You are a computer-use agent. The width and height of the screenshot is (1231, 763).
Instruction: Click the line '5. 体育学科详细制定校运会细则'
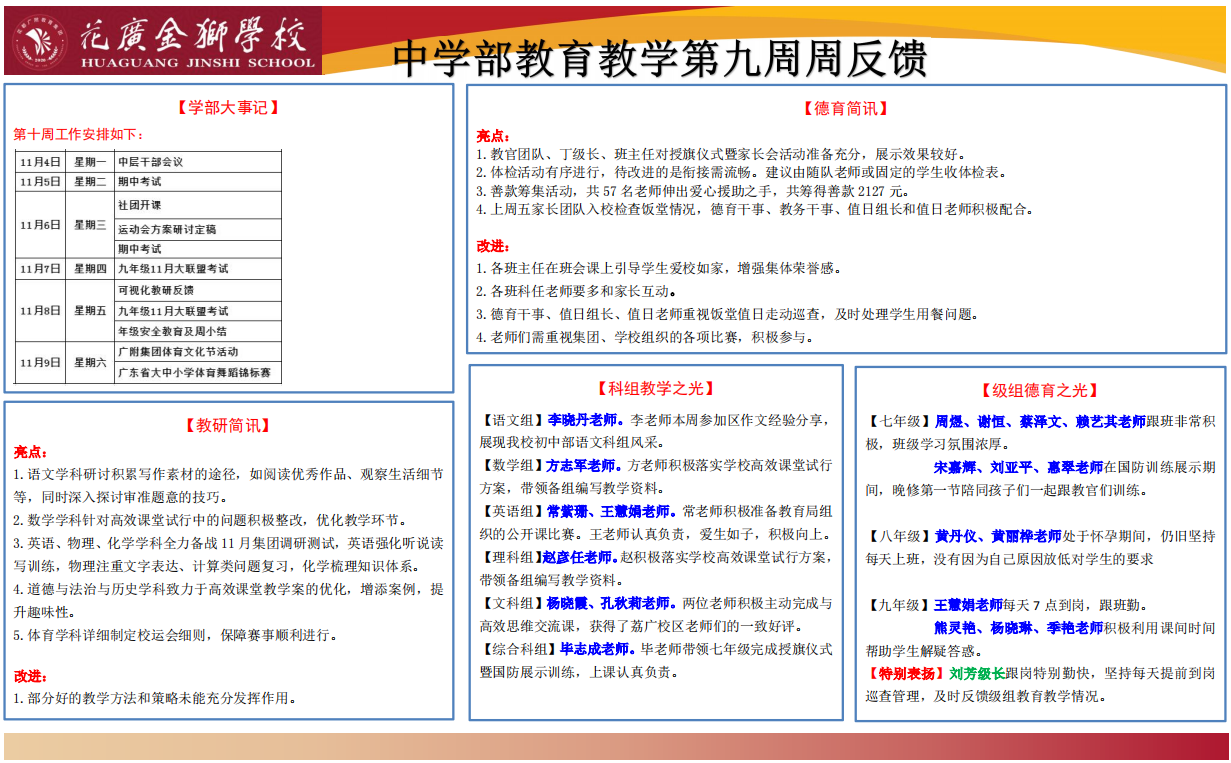pos(176,635)
